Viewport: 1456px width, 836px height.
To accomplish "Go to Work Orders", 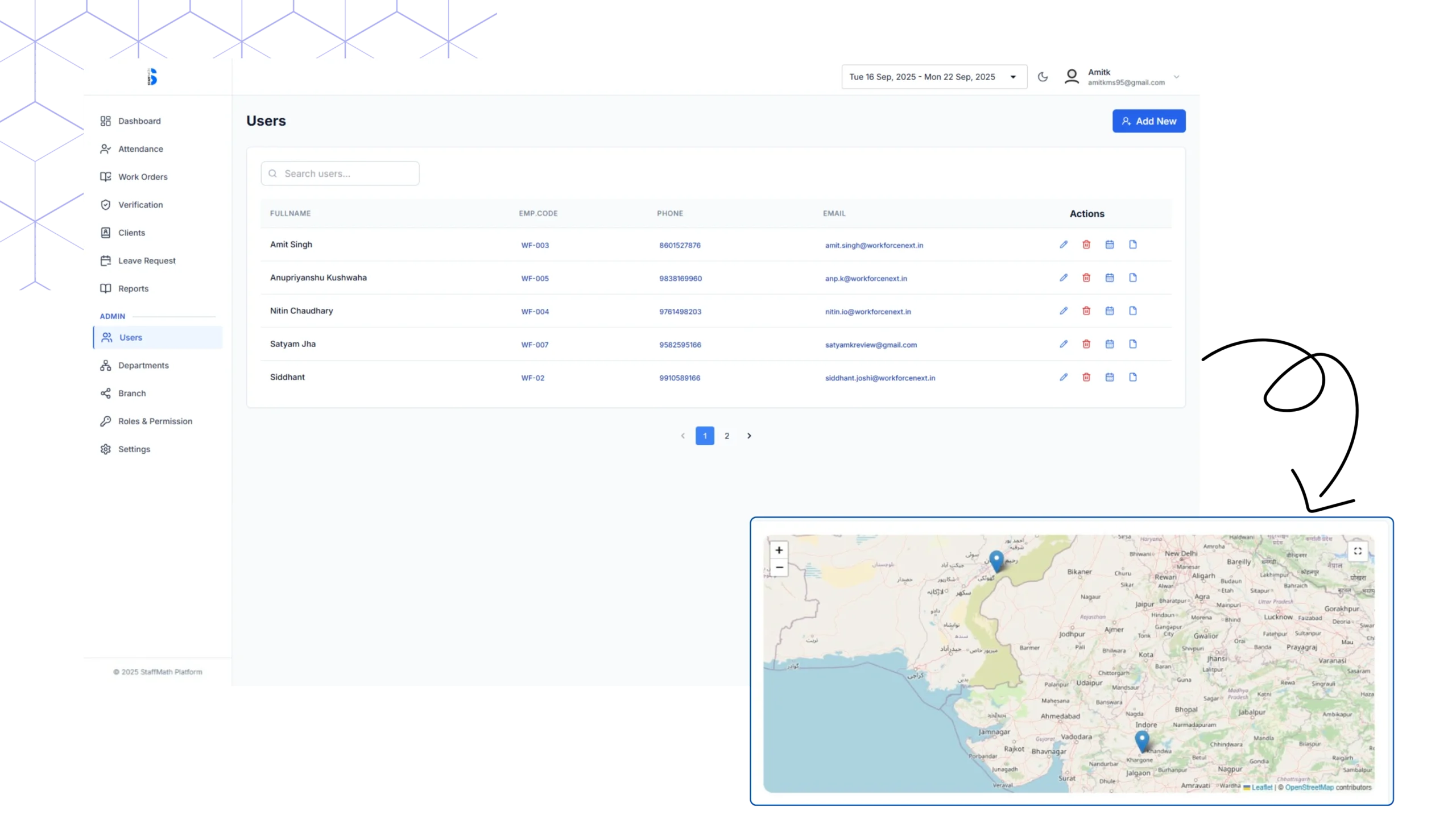I will pyautogui.click(x=142, y=177).
